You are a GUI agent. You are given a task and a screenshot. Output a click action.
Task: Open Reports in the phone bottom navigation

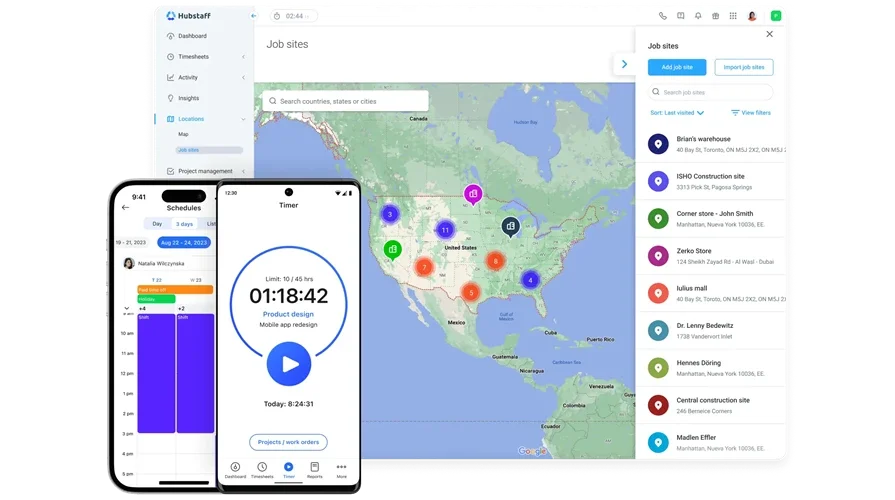click(314, 470)
